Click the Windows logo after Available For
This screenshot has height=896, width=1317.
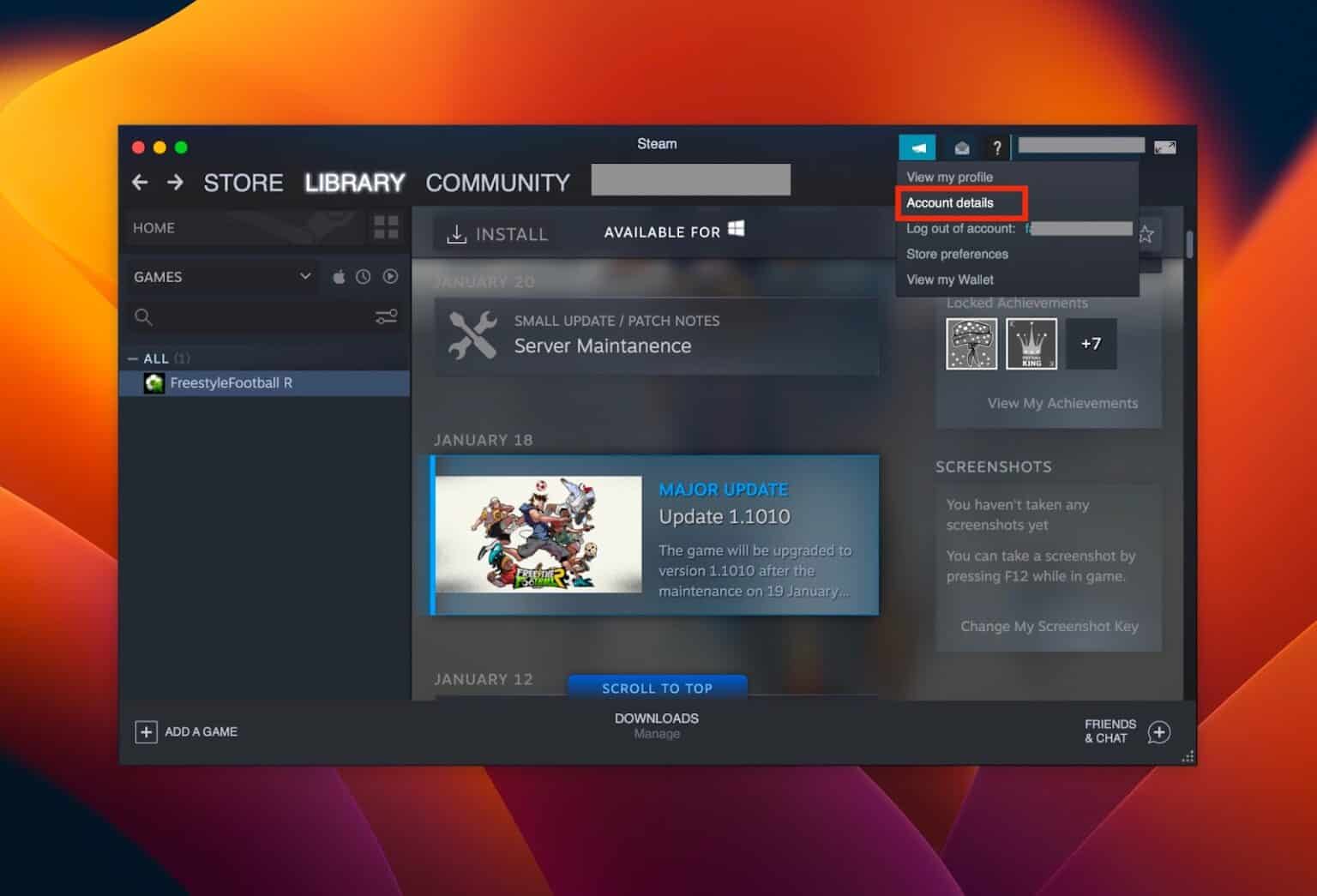click(x=736, y=229)
